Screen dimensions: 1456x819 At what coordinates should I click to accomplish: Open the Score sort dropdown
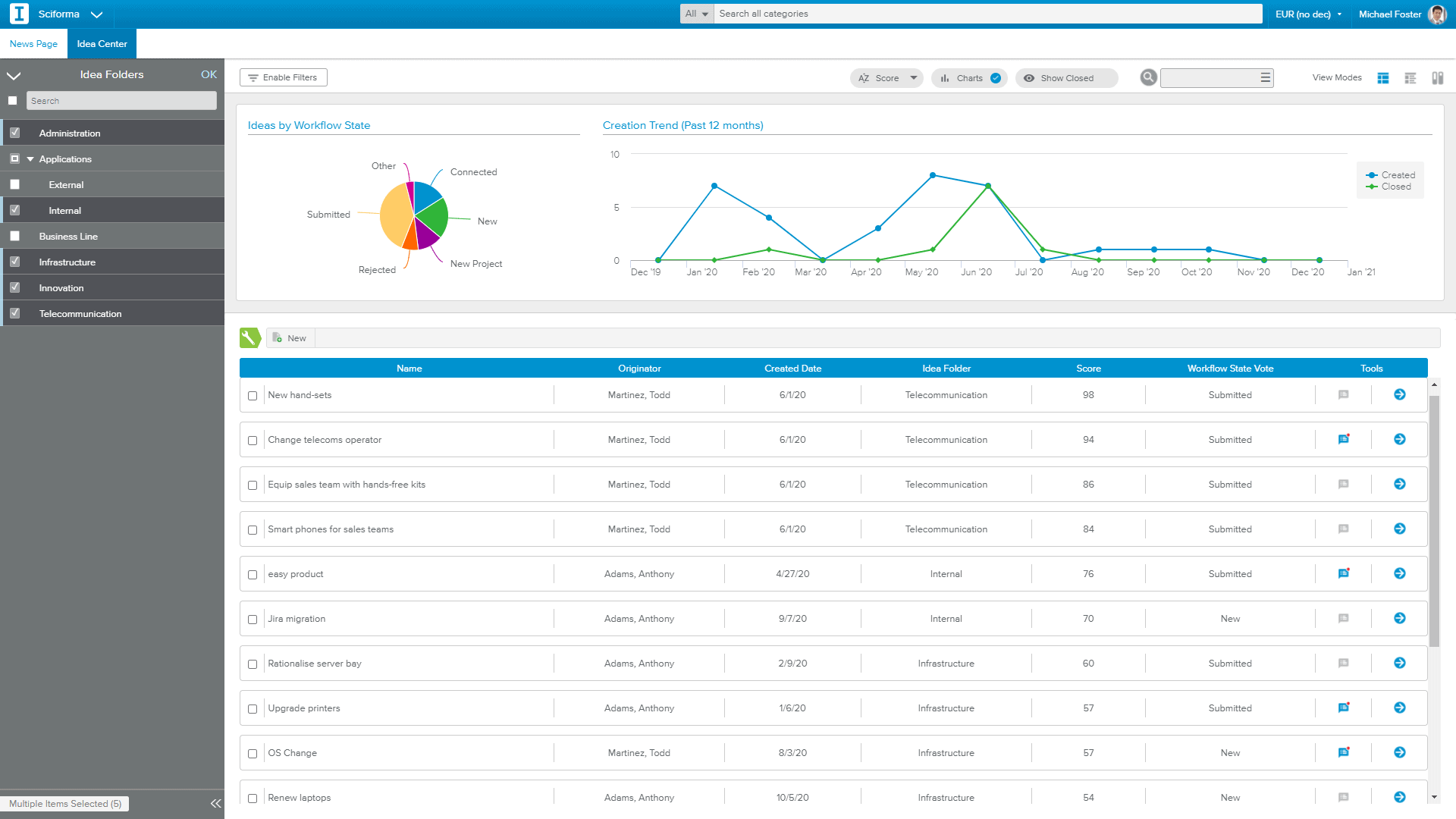(x=886, y=78)
